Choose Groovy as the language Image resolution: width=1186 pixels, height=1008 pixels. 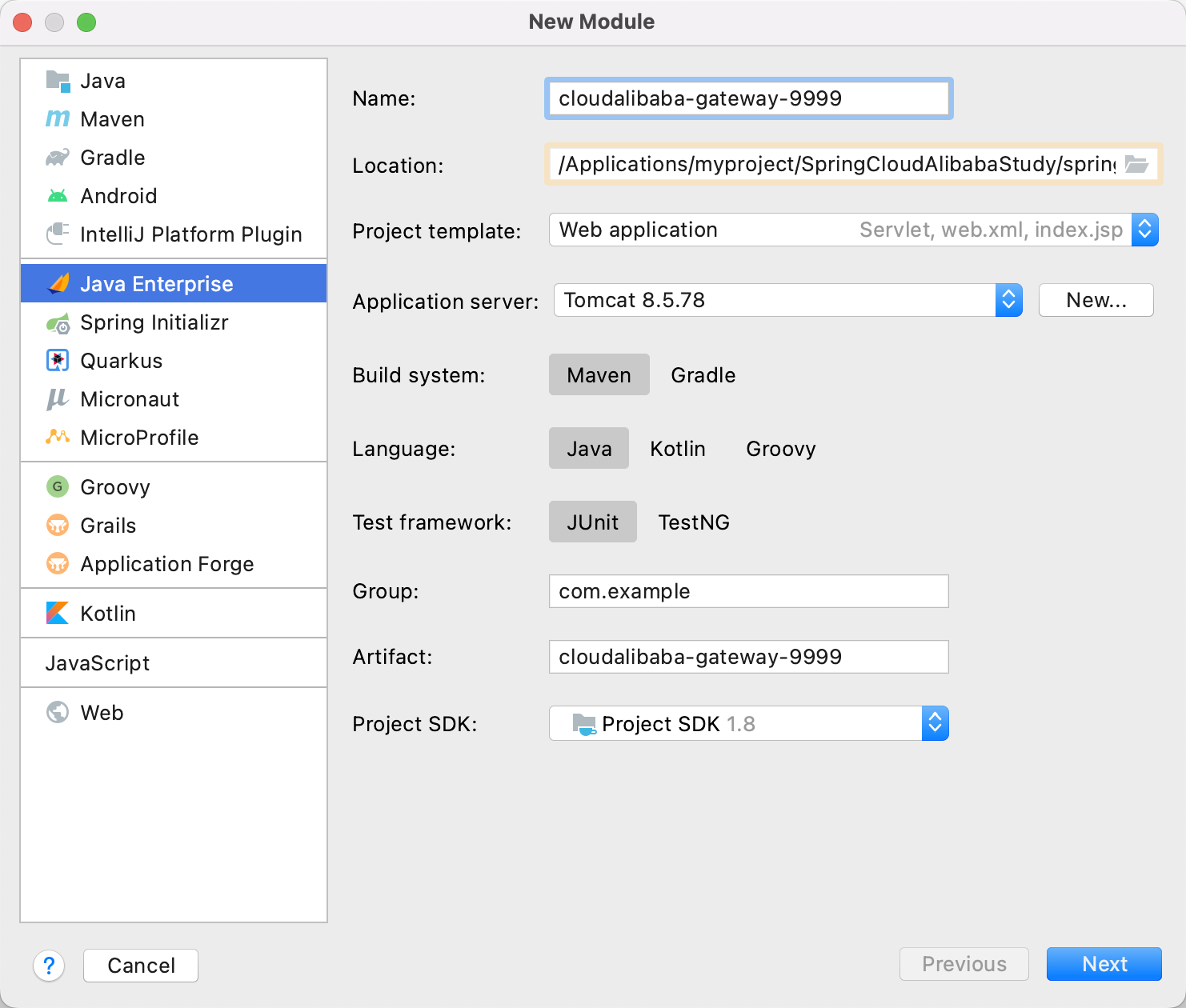(x=781, y=449)
